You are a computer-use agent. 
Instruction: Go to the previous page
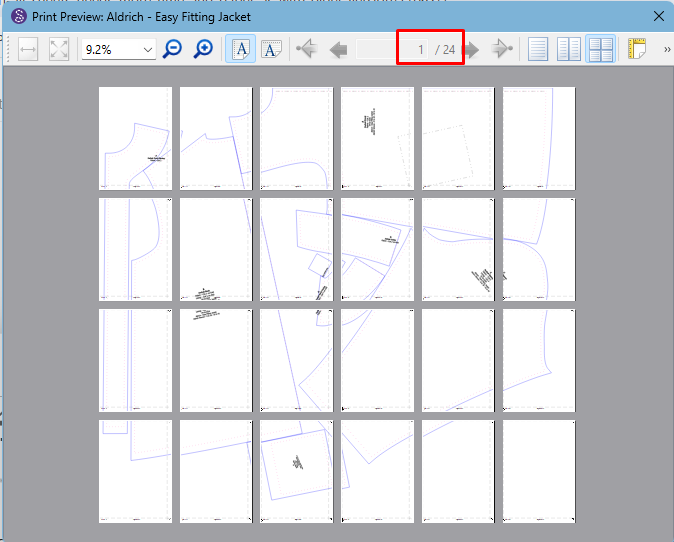(x=338, y=49)
